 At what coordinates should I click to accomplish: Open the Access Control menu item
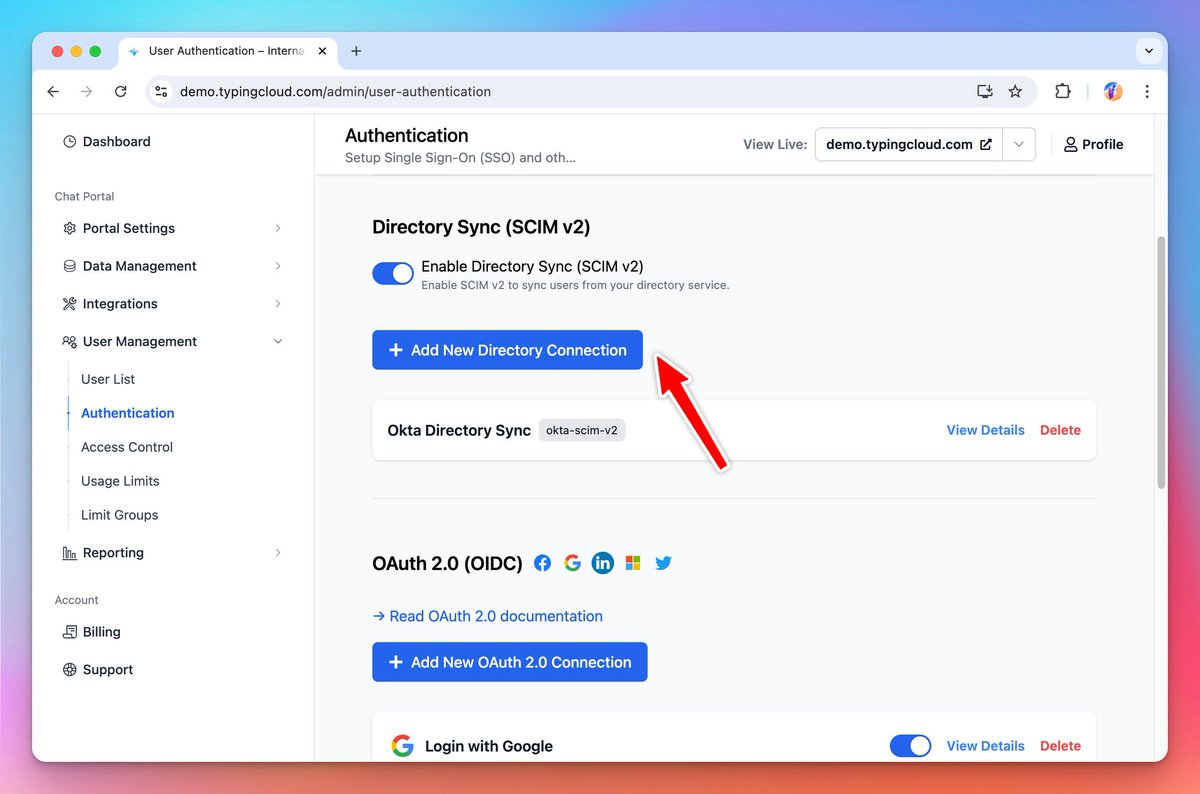point(127,447)
